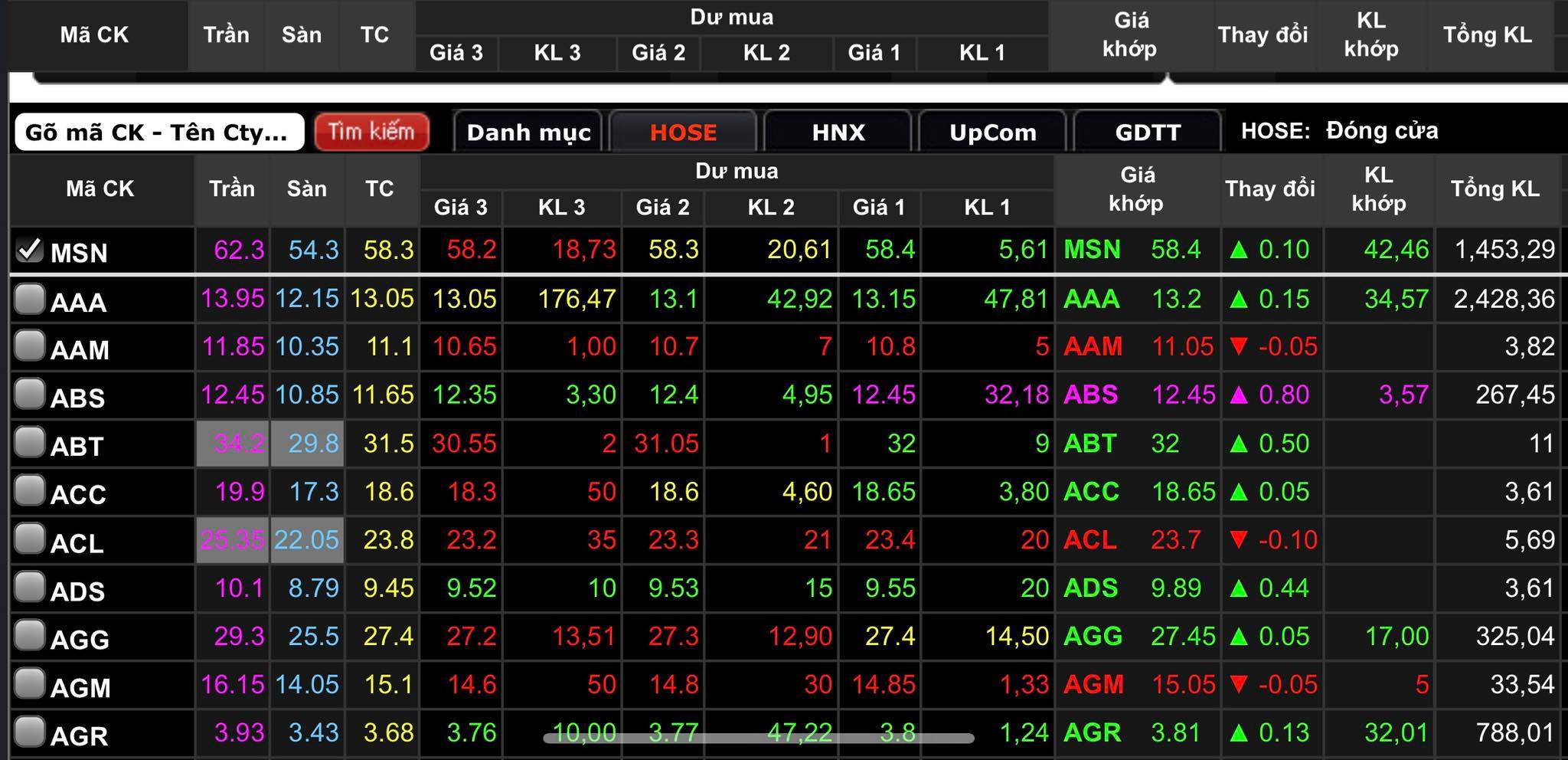
Task: Click the Mã CK column header in table
Action: (100, 189)
